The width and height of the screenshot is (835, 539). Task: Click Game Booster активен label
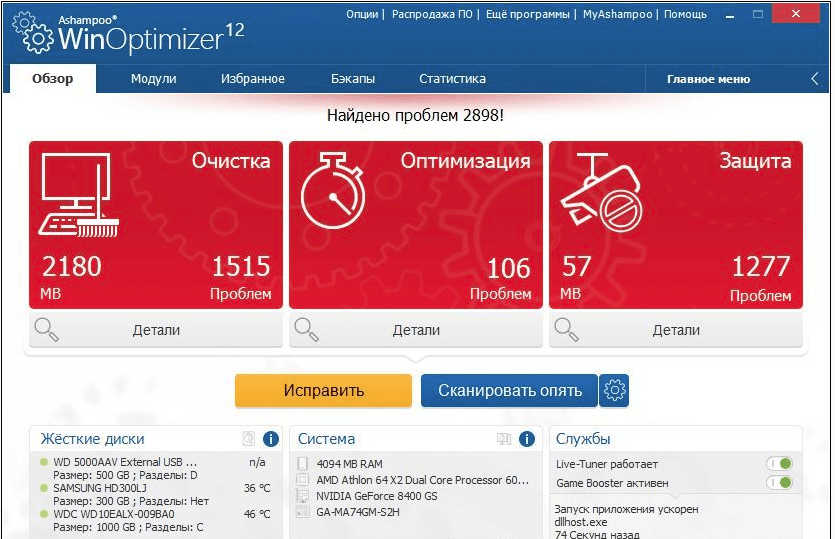tap(612, 483)
